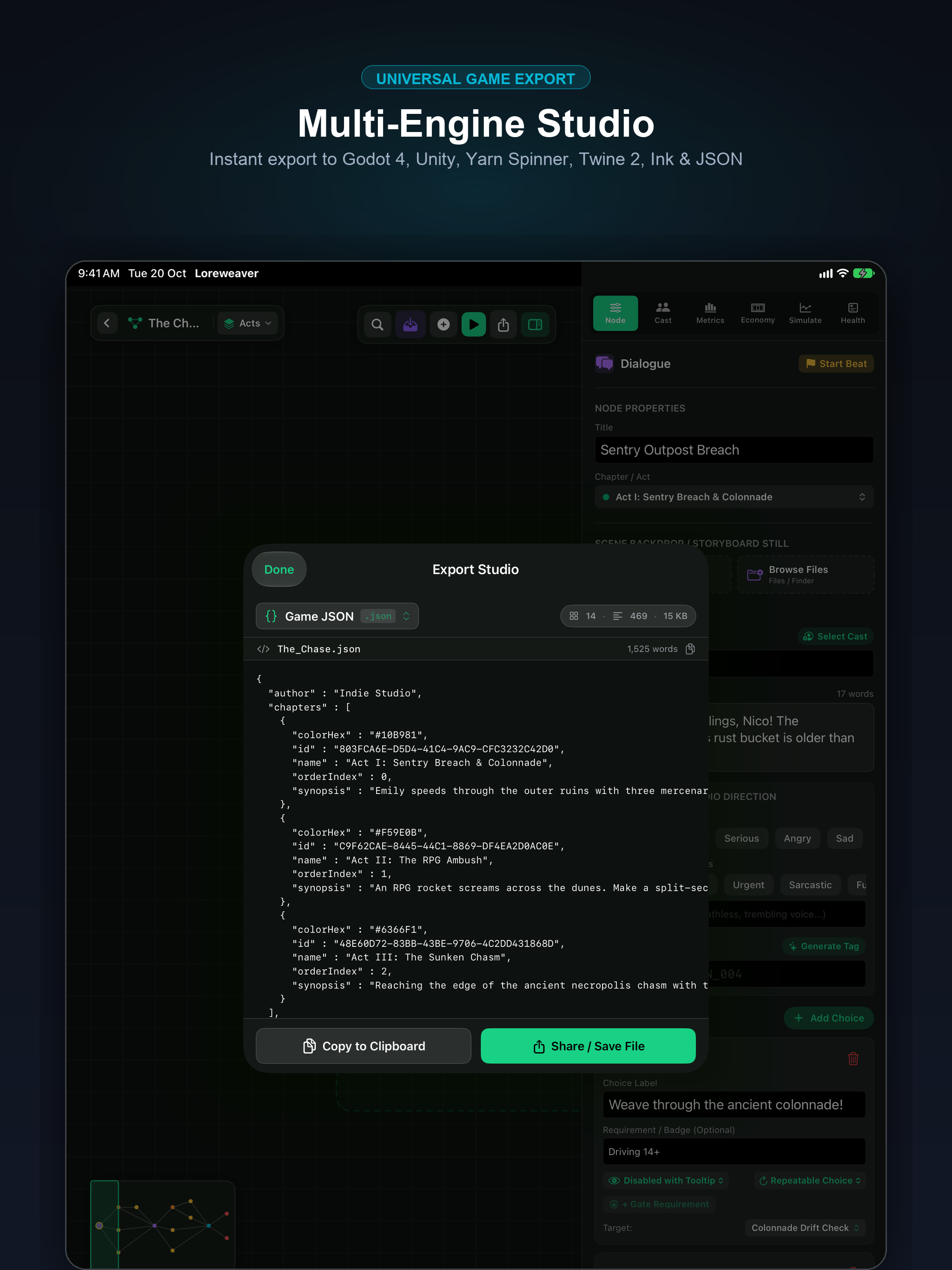Click the "author" : "Indie Studio" line

[345, 693]
